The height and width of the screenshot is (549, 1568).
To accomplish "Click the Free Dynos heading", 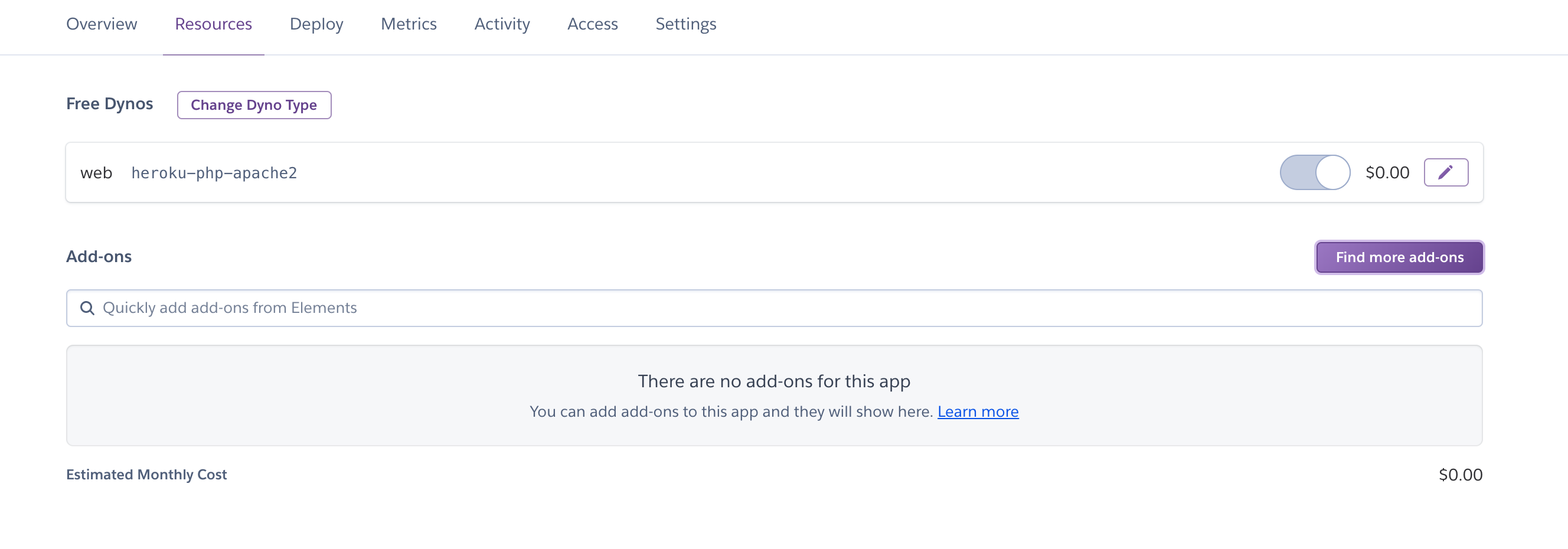I will tap(110, 104).
